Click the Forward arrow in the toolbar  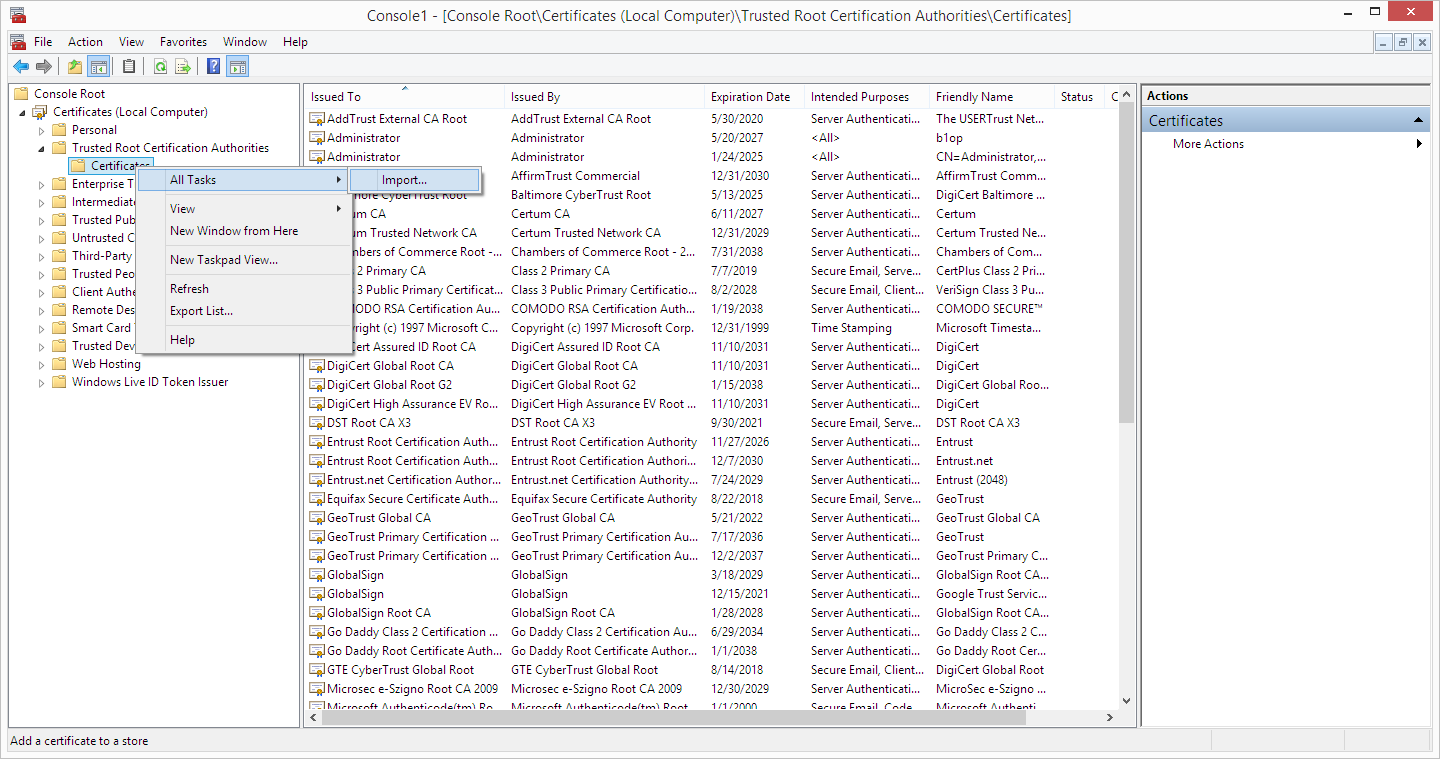[x=43, y=67]
